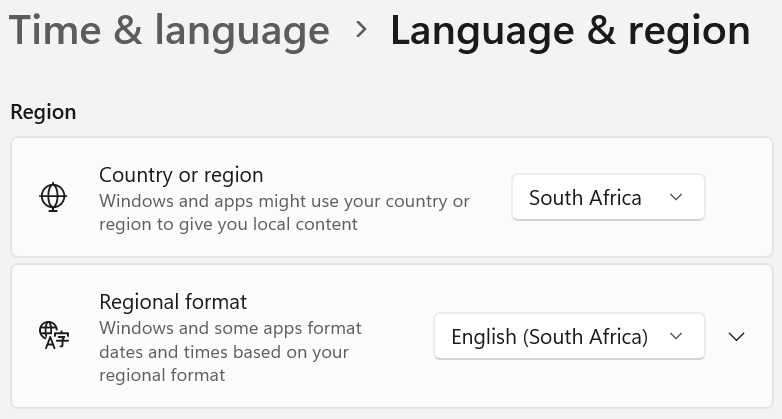This screenshot has width=782, height=419.
Task: Select the Regional format label
Action: click(173, 302)
